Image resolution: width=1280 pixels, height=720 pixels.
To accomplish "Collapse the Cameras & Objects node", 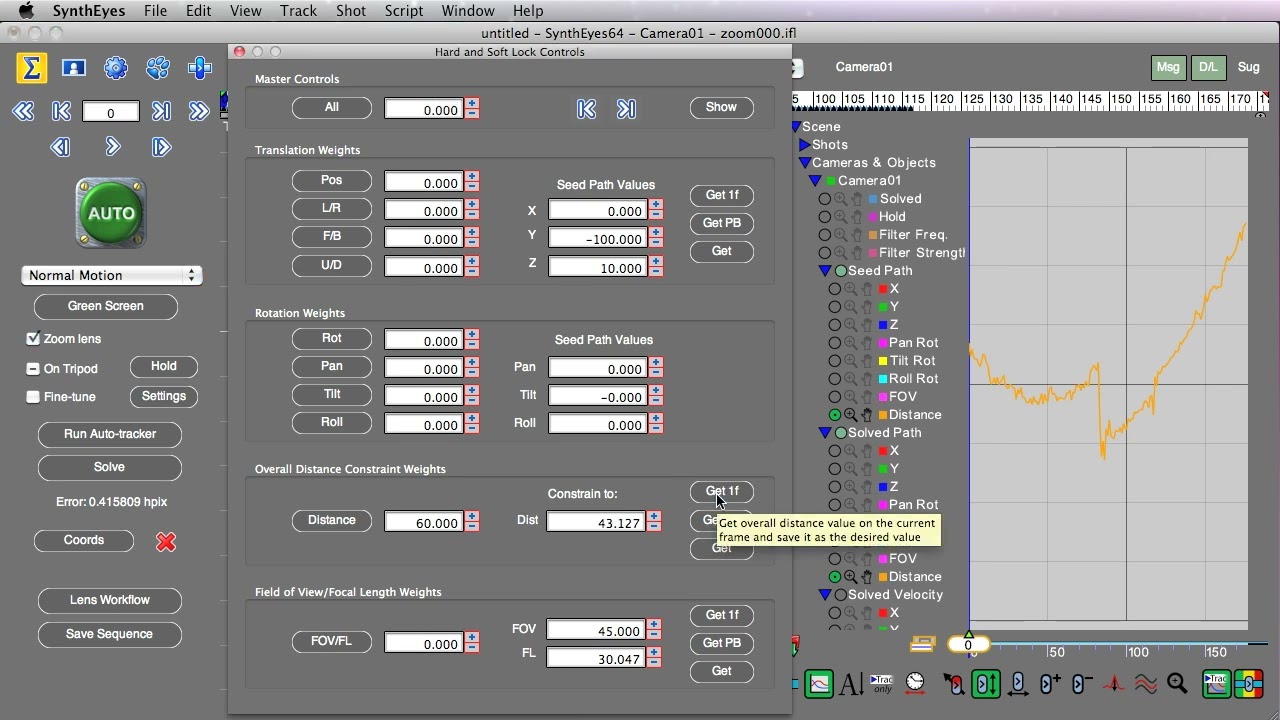I will coord(804,163).
